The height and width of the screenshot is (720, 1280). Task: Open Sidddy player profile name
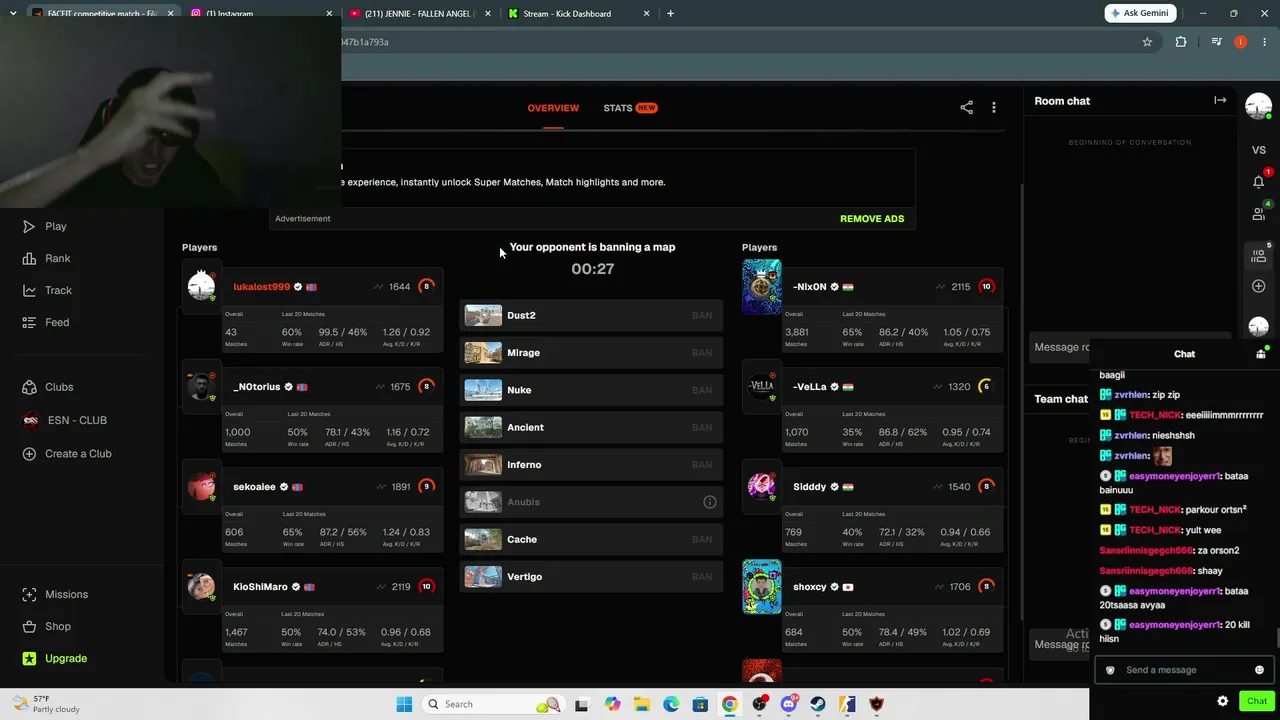point(810,487)
